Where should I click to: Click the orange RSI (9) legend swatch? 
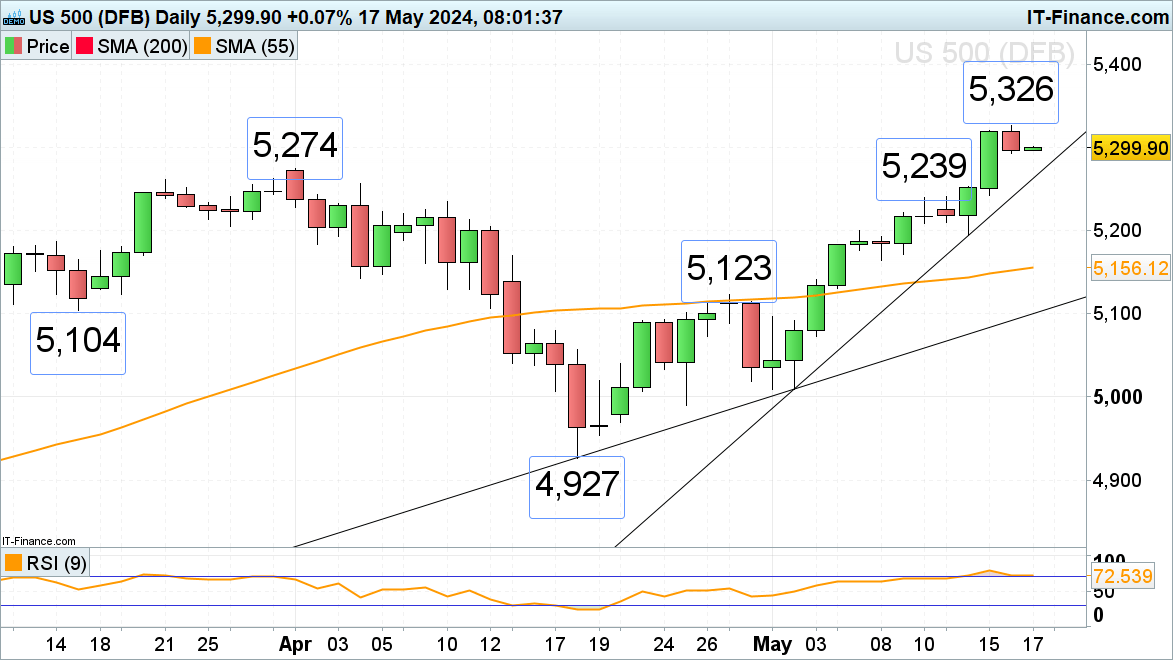pyautogui.click(x=14, y=564)
